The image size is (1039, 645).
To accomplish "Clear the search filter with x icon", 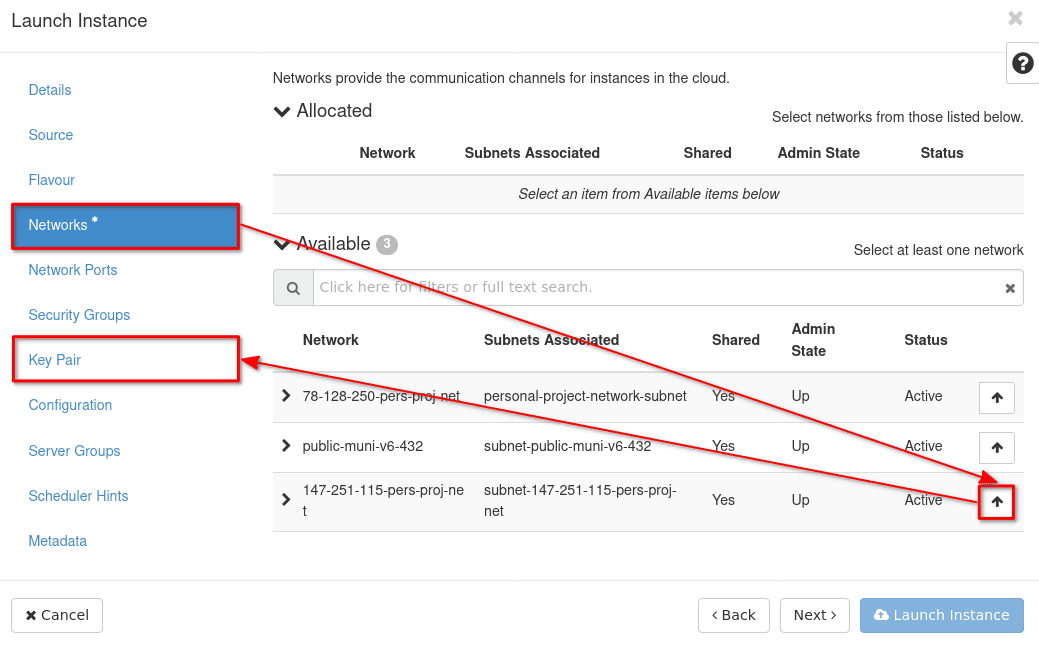I will click(x=1010, y=288).
